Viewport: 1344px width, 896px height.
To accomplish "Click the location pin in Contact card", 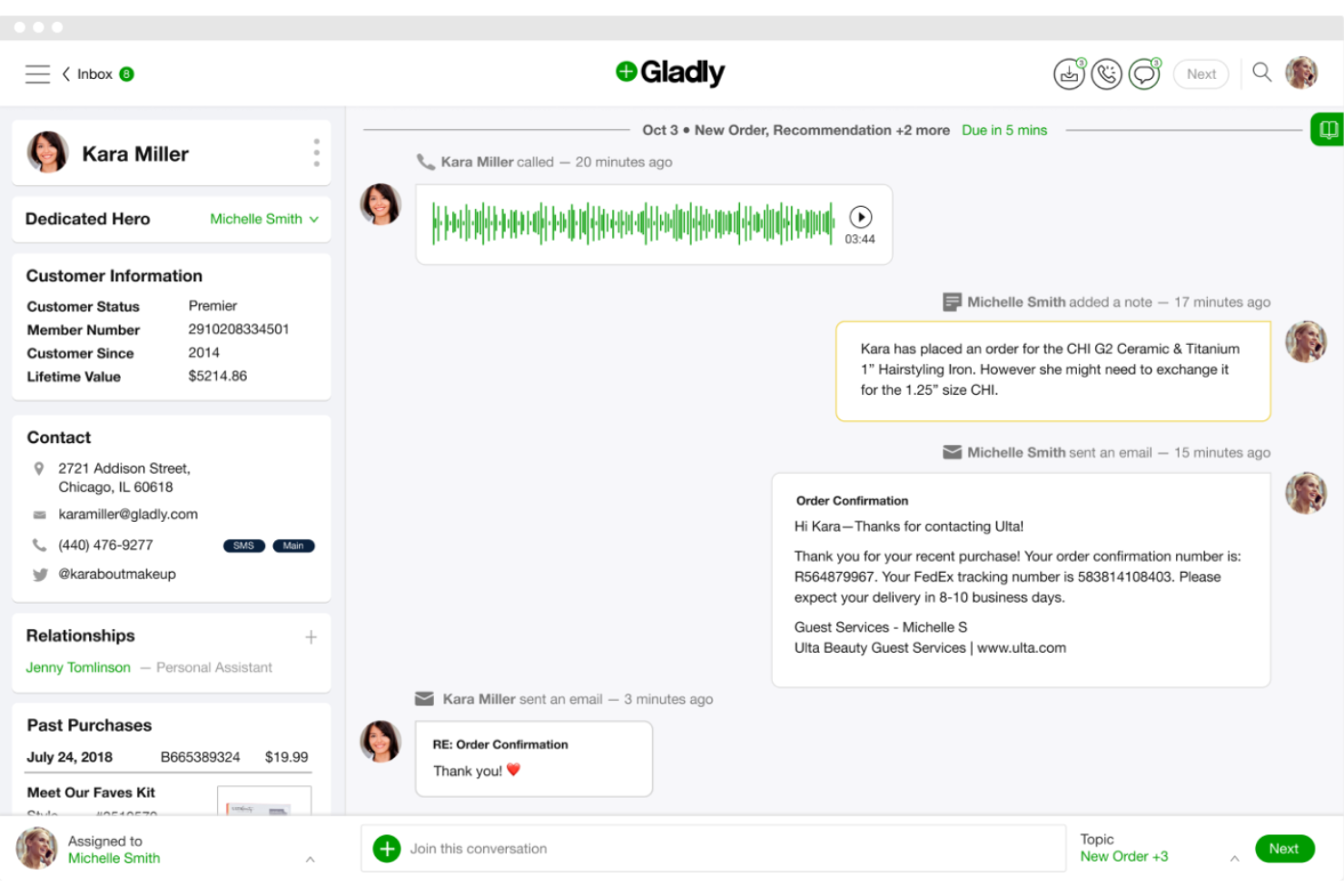I will [39, 468].
